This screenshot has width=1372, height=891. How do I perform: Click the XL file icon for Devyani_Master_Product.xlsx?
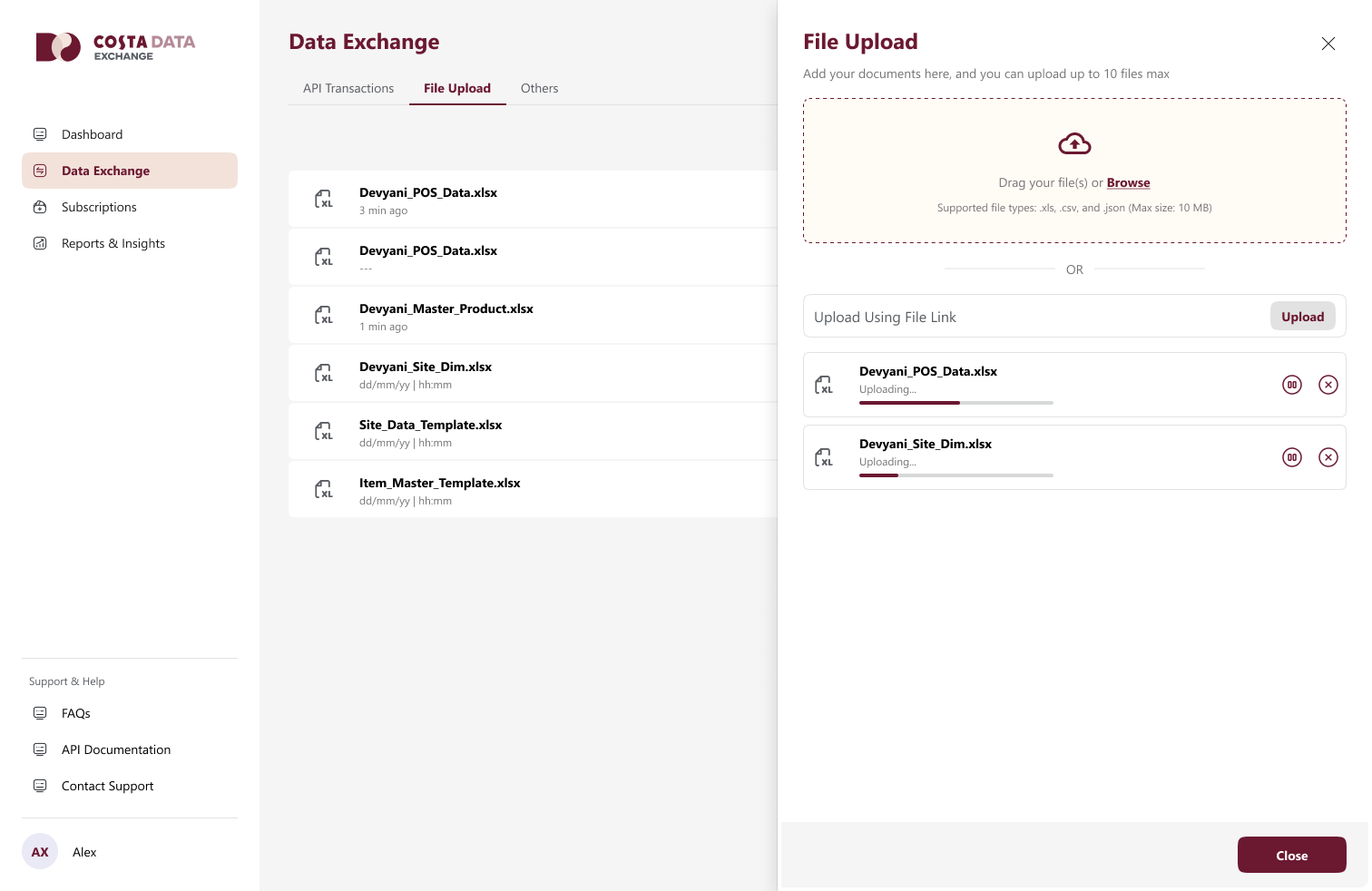[x=324, y=315]
